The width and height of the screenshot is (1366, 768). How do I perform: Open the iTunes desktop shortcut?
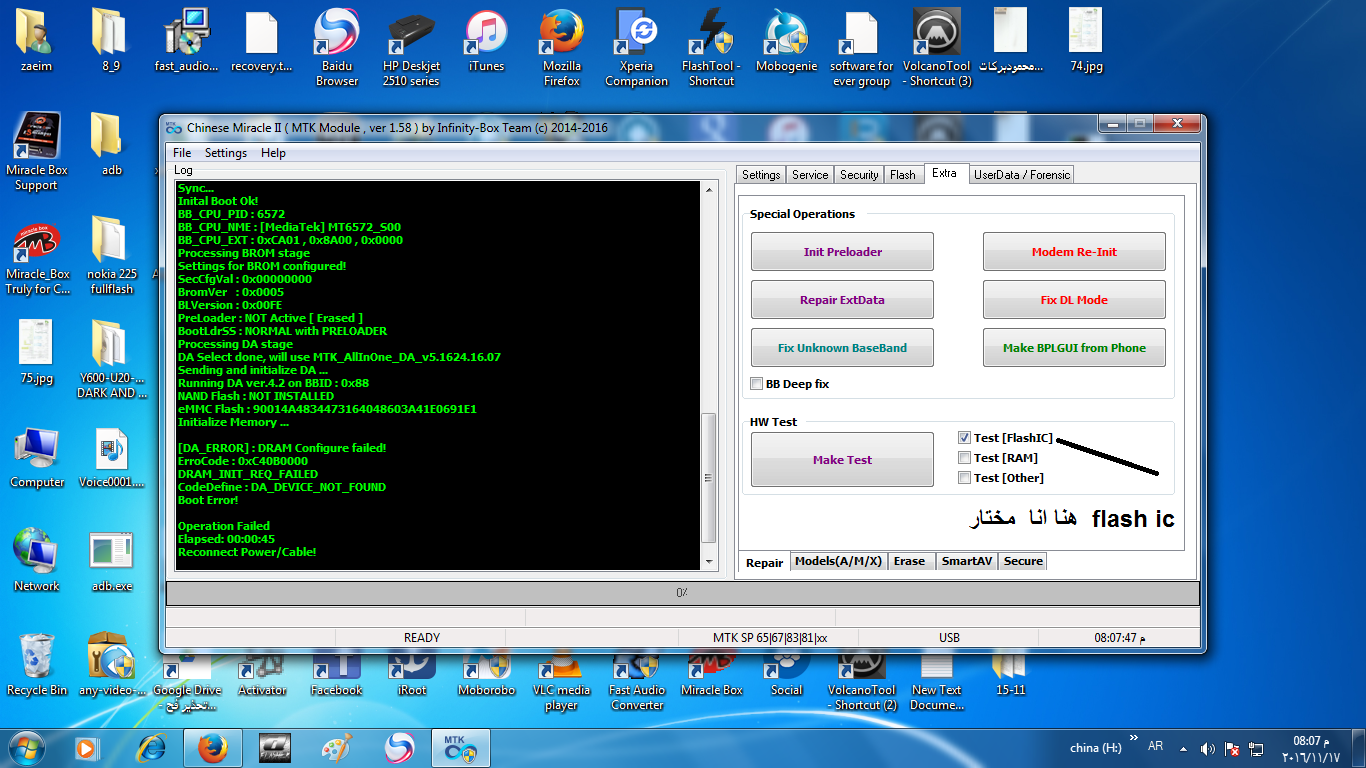pyautogui.click(x=487, y=41)
